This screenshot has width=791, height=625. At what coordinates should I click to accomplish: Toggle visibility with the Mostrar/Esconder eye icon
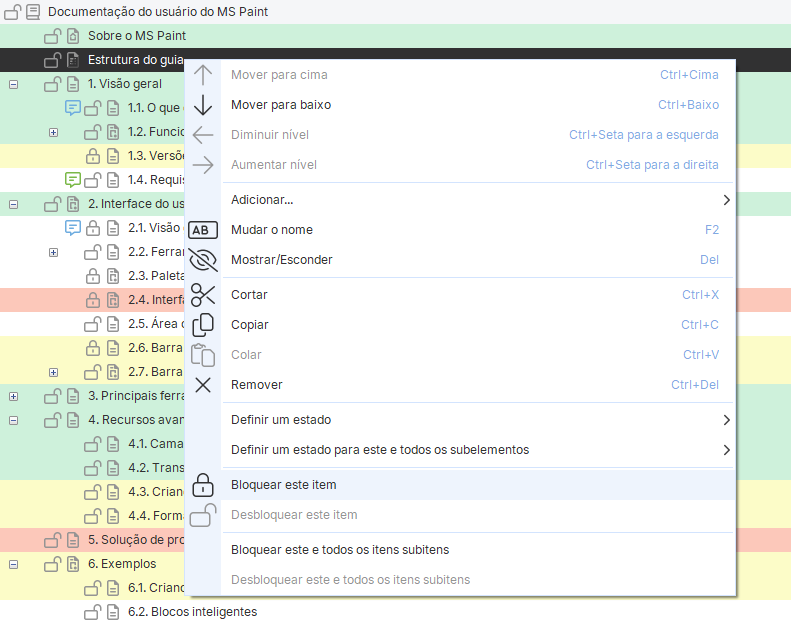point(203,260)
